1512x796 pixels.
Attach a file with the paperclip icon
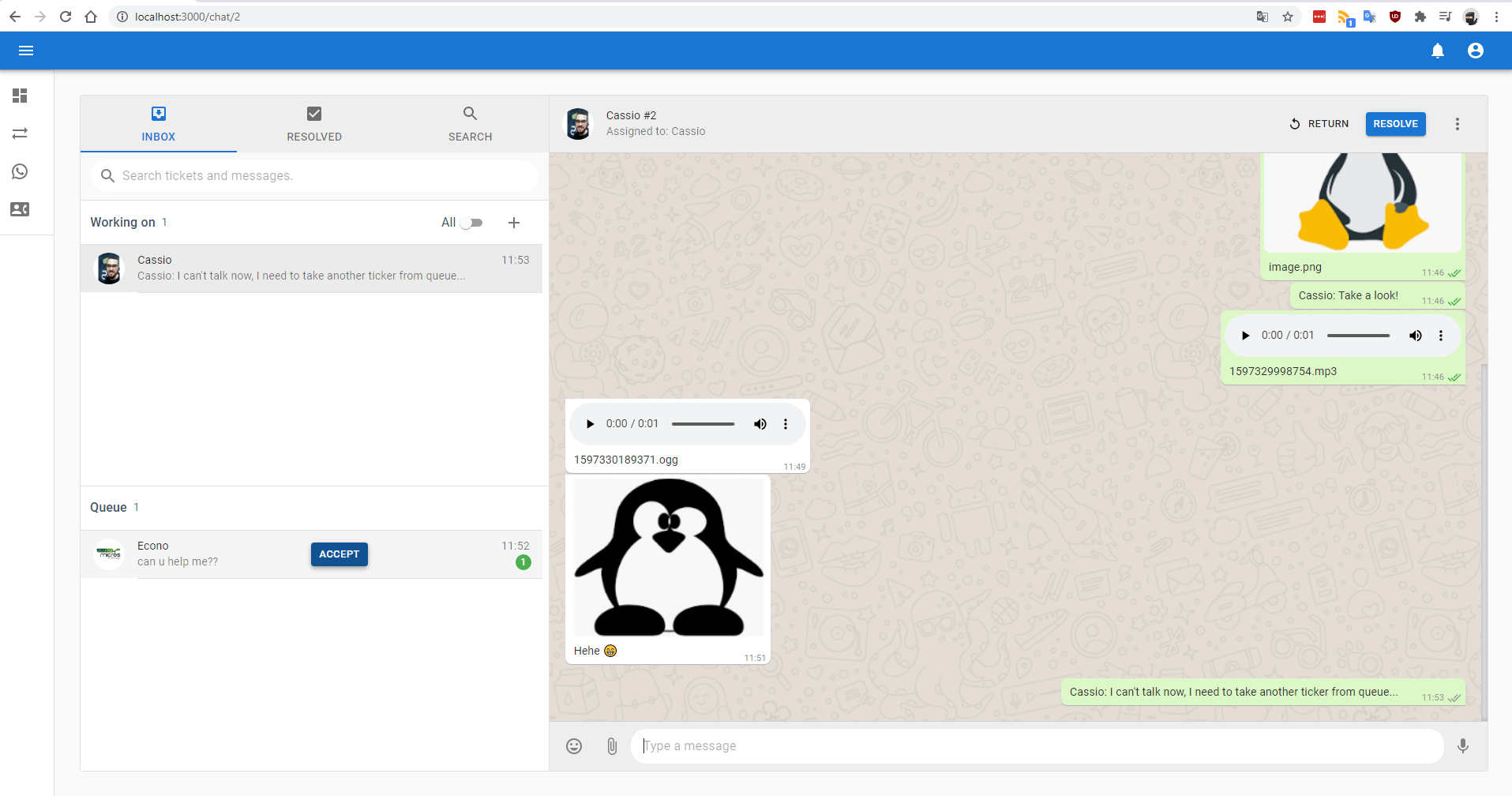coord(612,746)
